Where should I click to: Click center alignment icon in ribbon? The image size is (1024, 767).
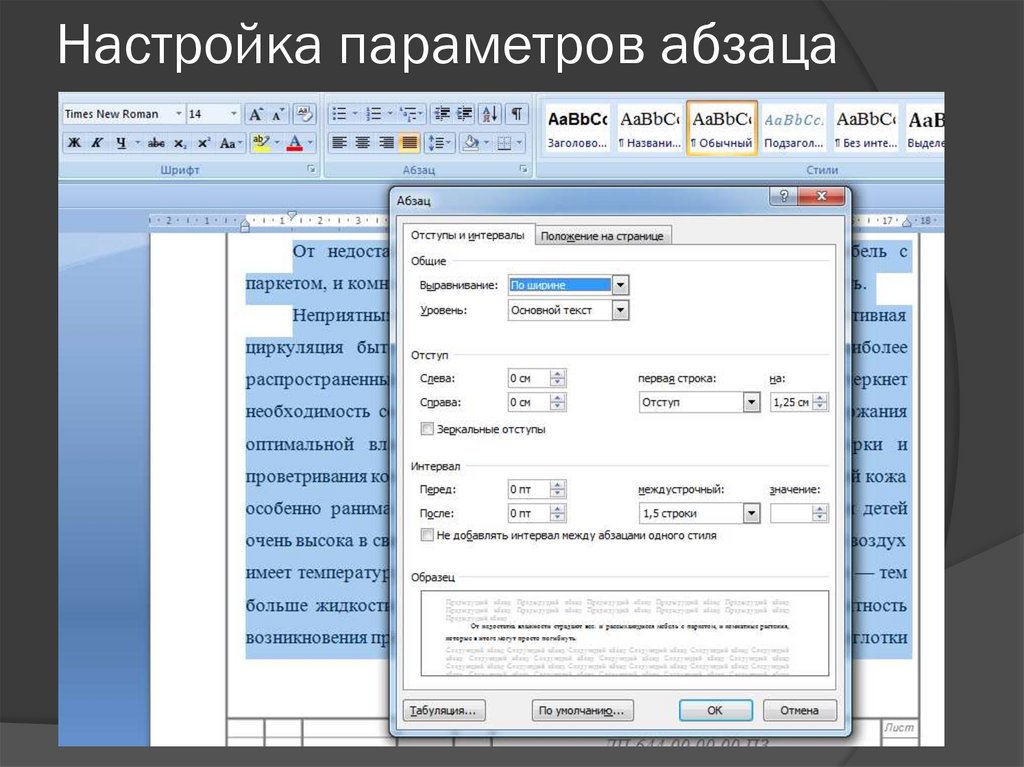click(363, 143)
